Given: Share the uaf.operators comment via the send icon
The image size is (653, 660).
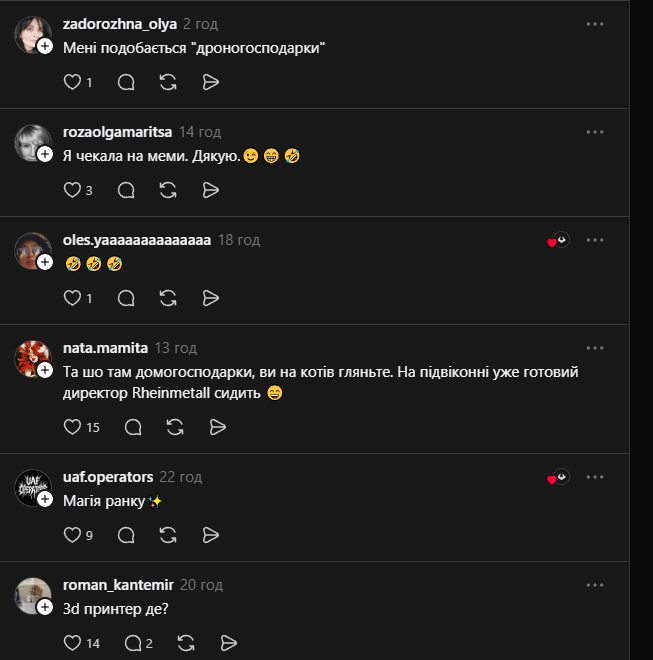Looking at the screenshot, I should click(210, 535).
